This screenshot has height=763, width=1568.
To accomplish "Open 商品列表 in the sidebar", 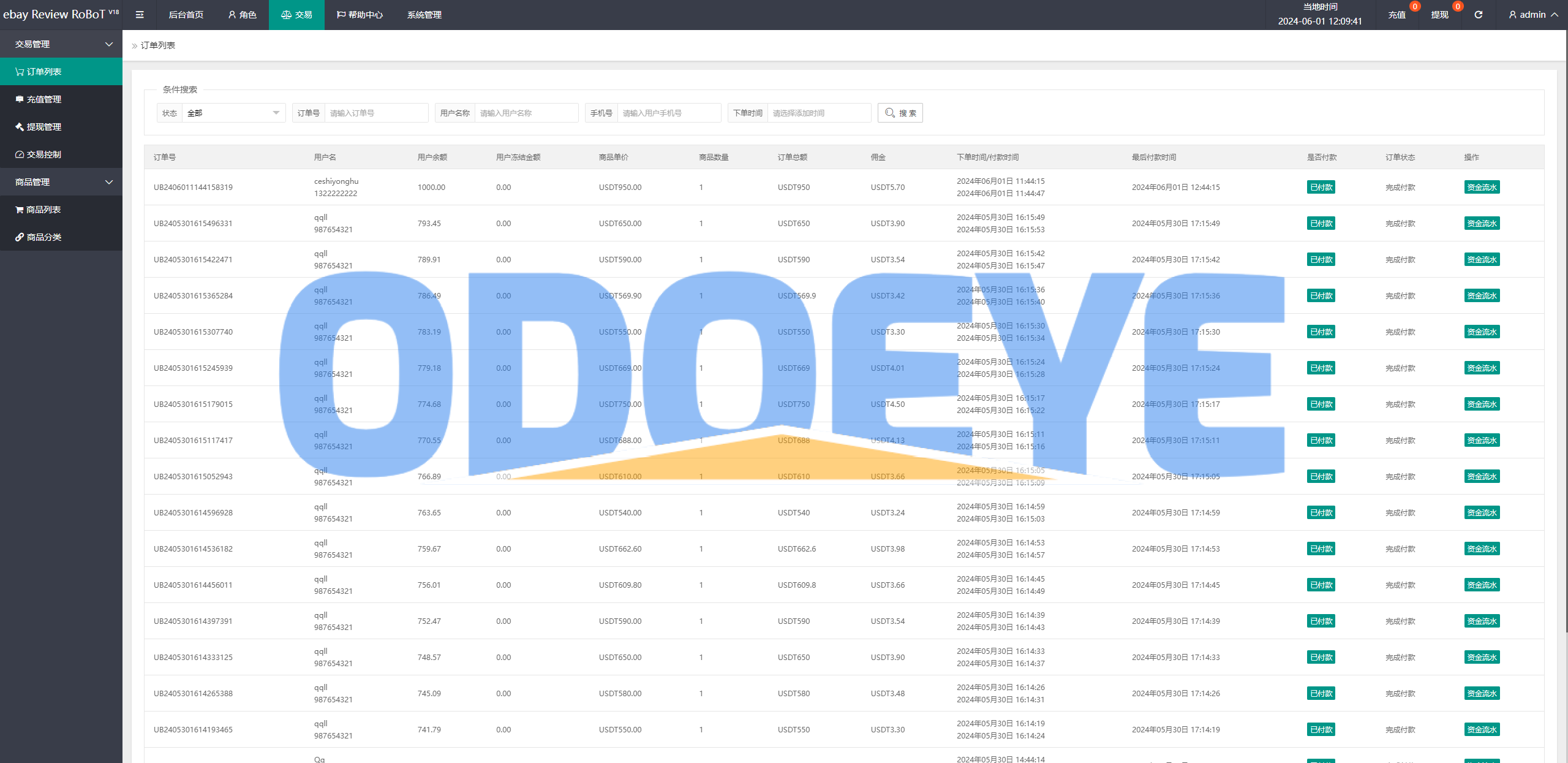I will 61,210.
